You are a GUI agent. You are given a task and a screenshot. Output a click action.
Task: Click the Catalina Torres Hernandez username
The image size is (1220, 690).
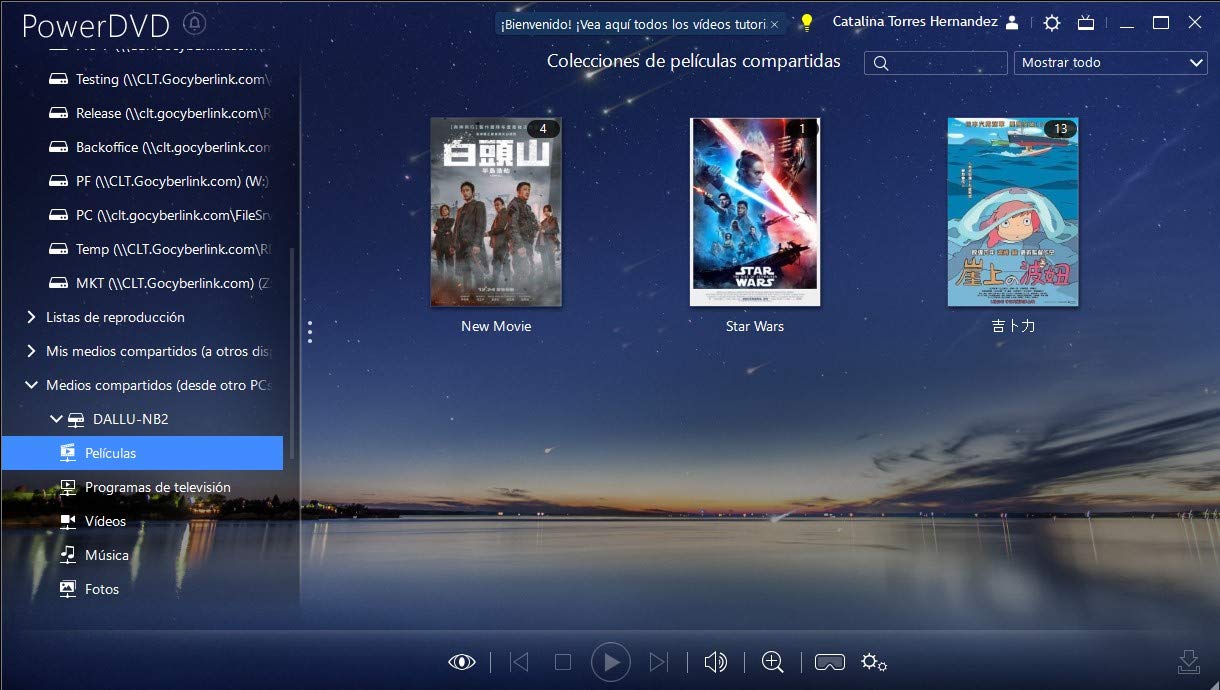pos(915,22)
